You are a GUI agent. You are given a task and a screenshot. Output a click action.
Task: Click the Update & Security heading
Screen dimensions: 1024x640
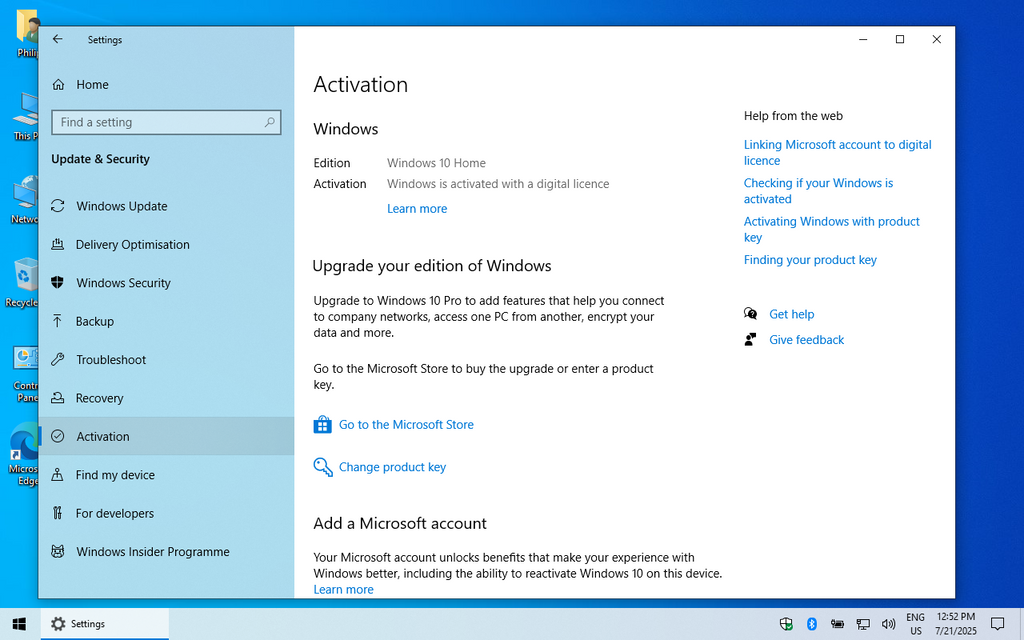pyautogui.click(x=101, y=159)
